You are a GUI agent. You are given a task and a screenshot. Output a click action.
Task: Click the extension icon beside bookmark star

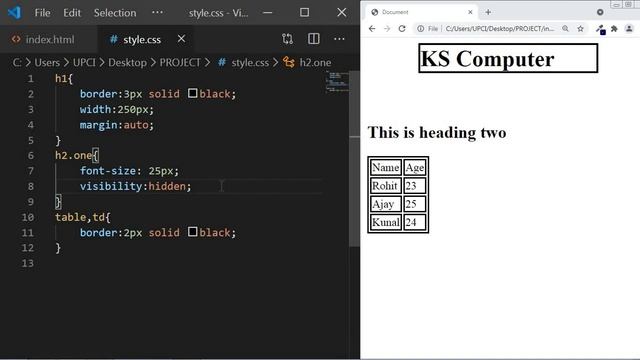coord(600,29)
